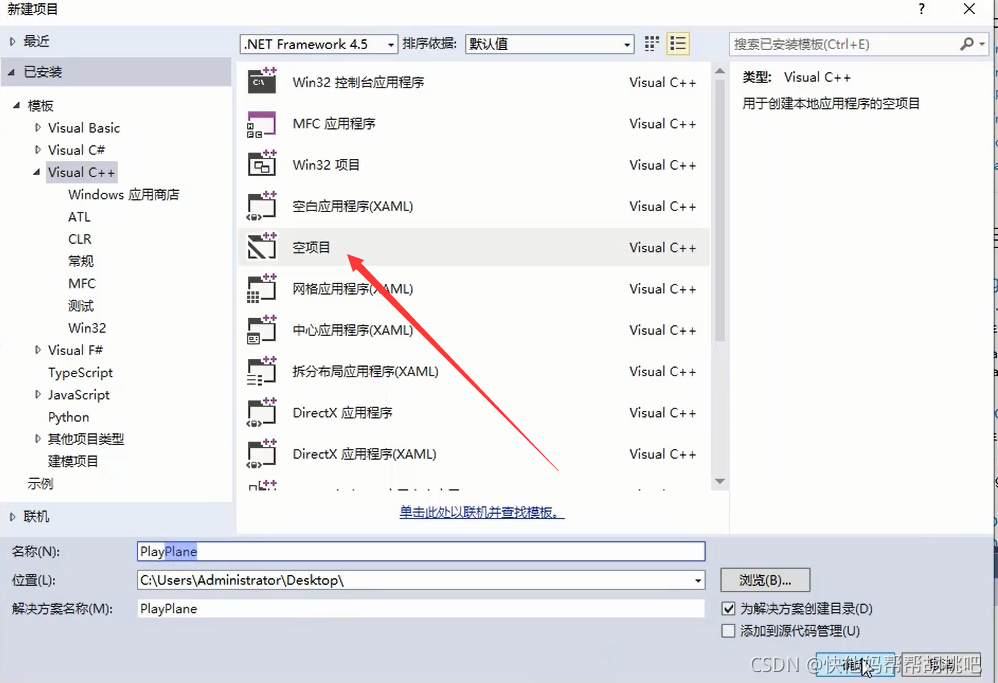The width and height of the screenshot is (998, 683).
Task: Open the 位置 path dropdown arrow
Action: tap(698, 580)
